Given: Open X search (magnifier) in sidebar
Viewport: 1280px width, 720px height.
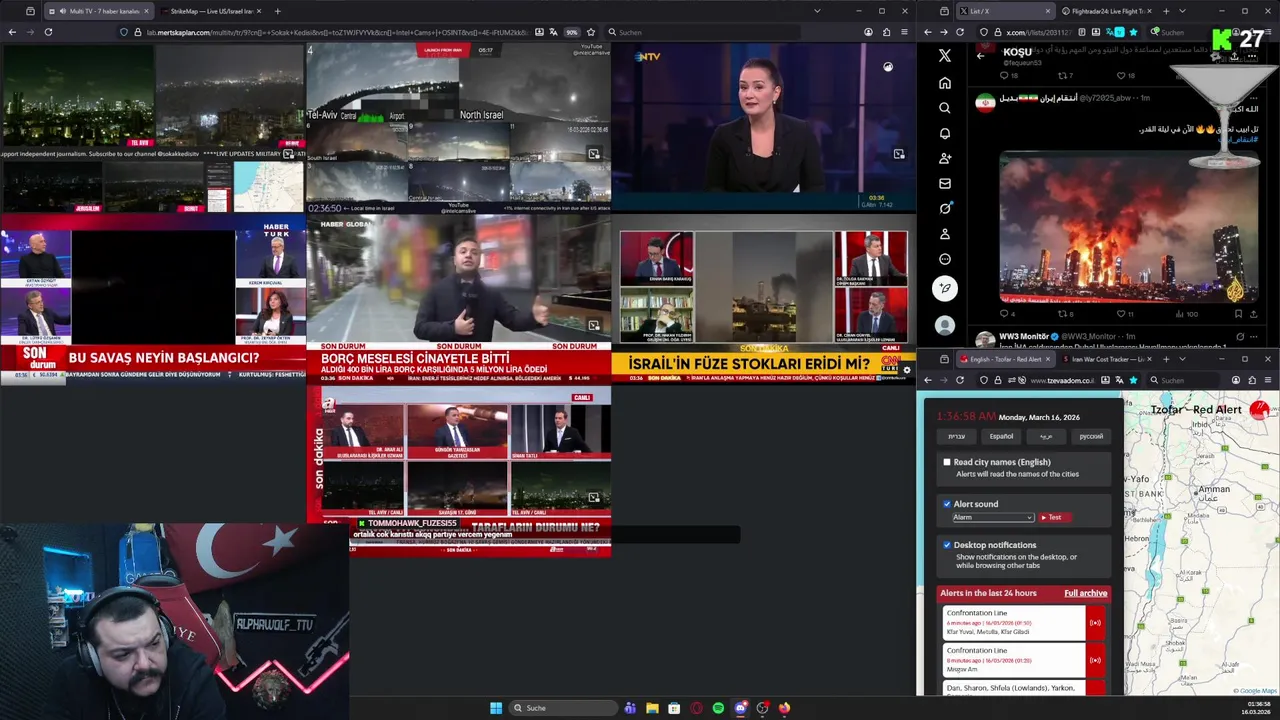Looking at the screenshot, I should (945, 108).
